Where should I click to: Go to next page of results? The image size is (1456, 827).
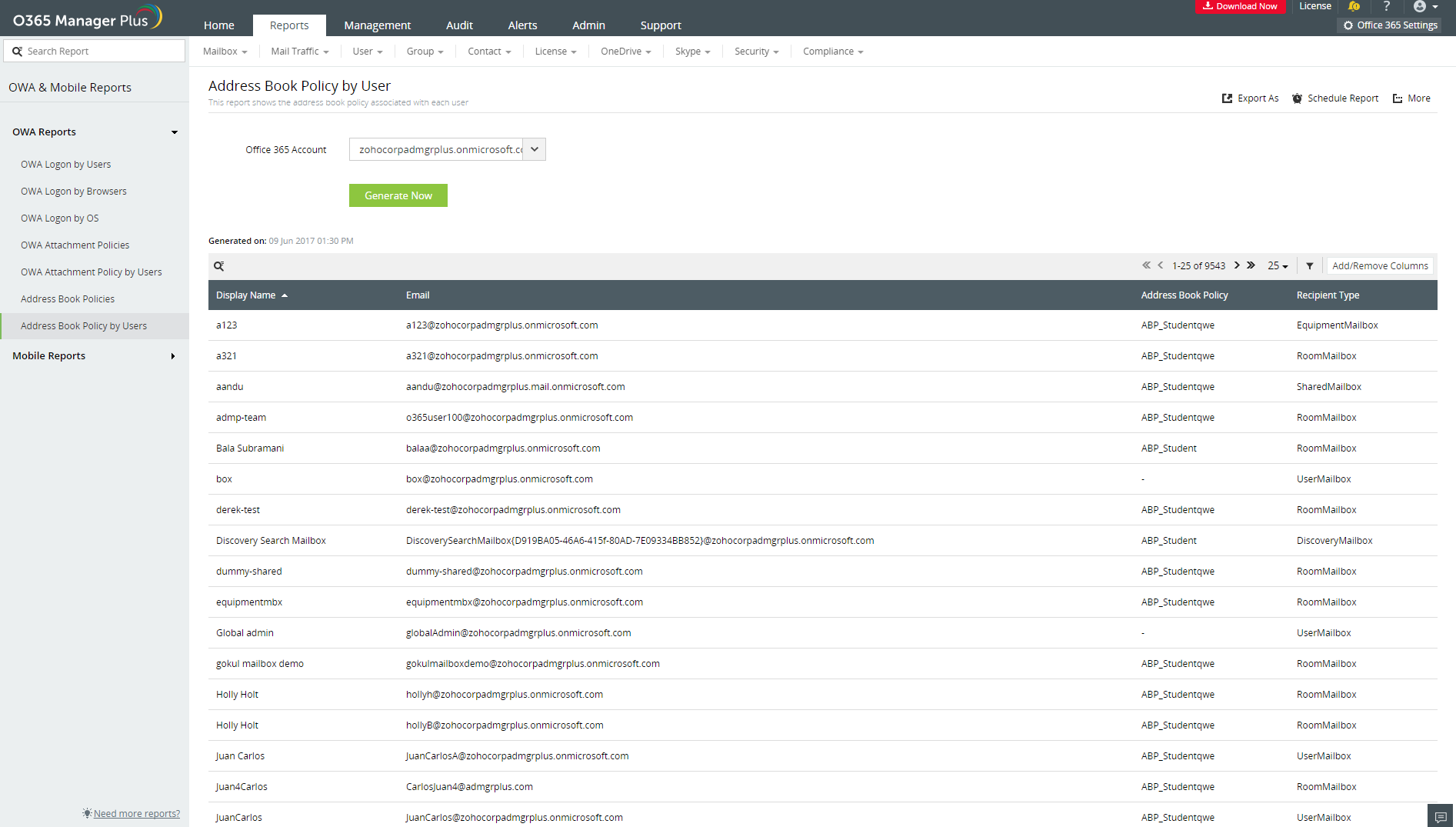[1237, 265]
